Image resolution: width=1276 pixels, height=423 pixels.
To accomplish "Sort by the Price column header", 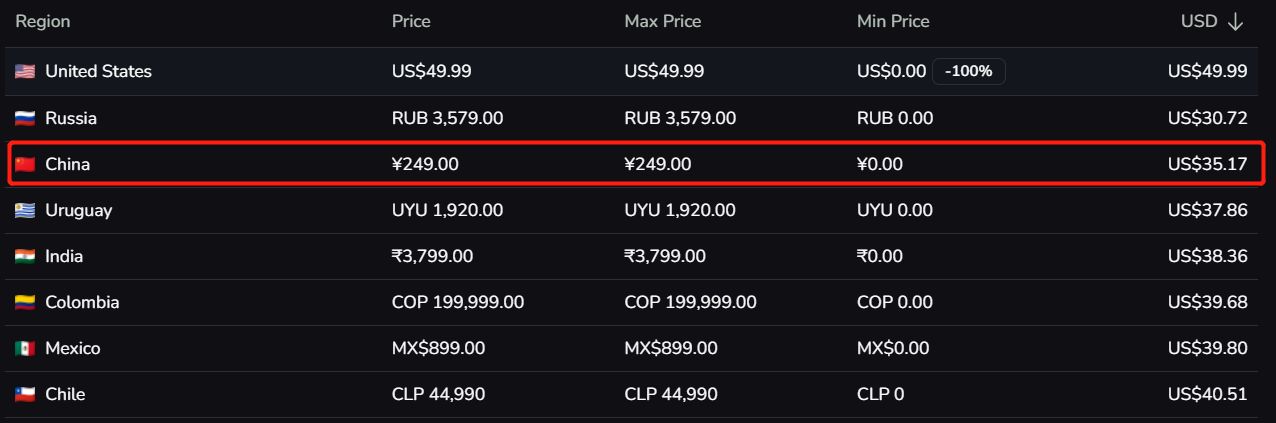I will (x=411, y=21).
